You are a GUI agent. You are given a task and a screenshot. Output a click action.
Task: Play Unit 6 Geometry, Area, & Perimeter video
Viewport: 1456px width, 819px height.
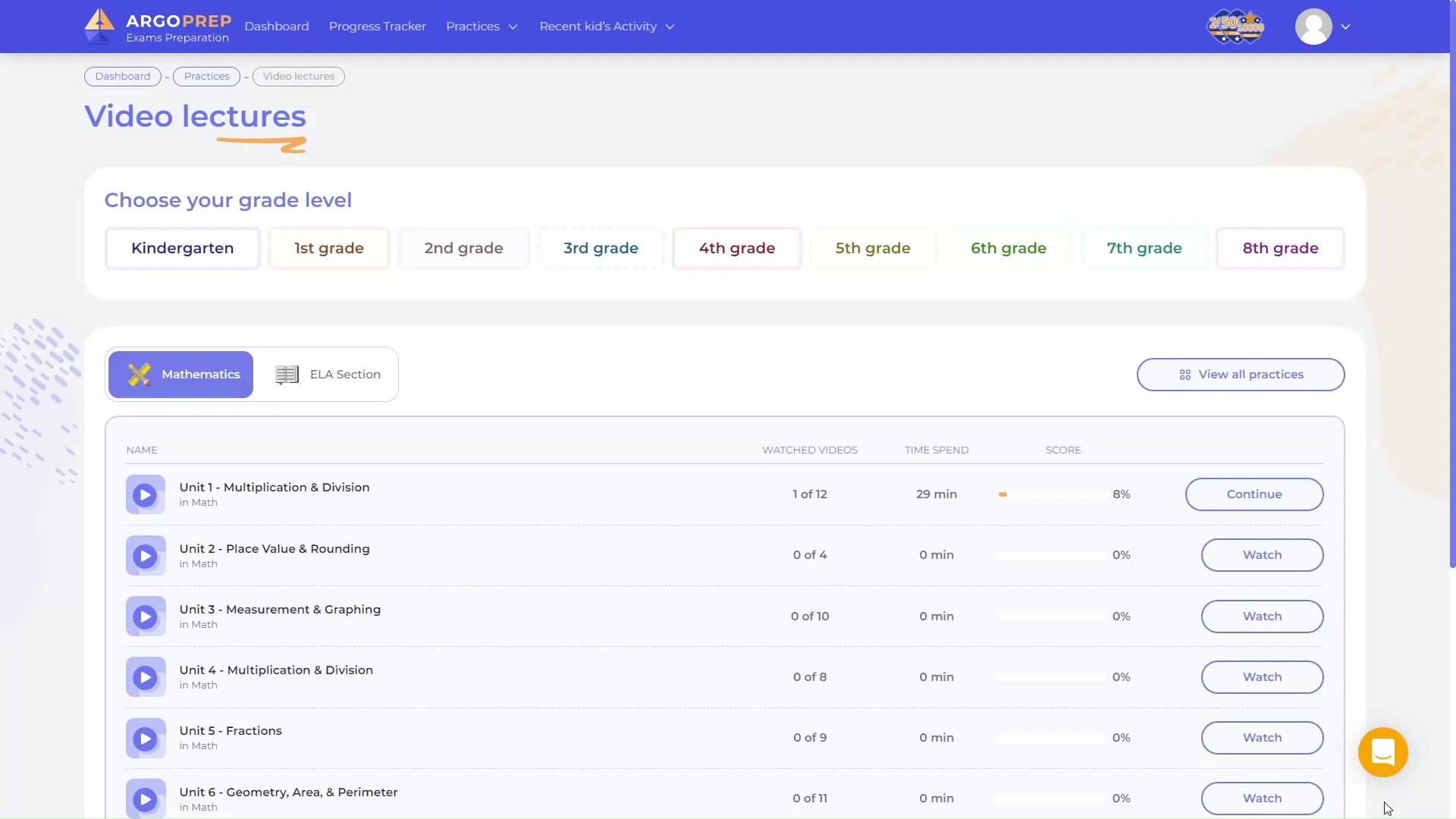pos(145,799)
